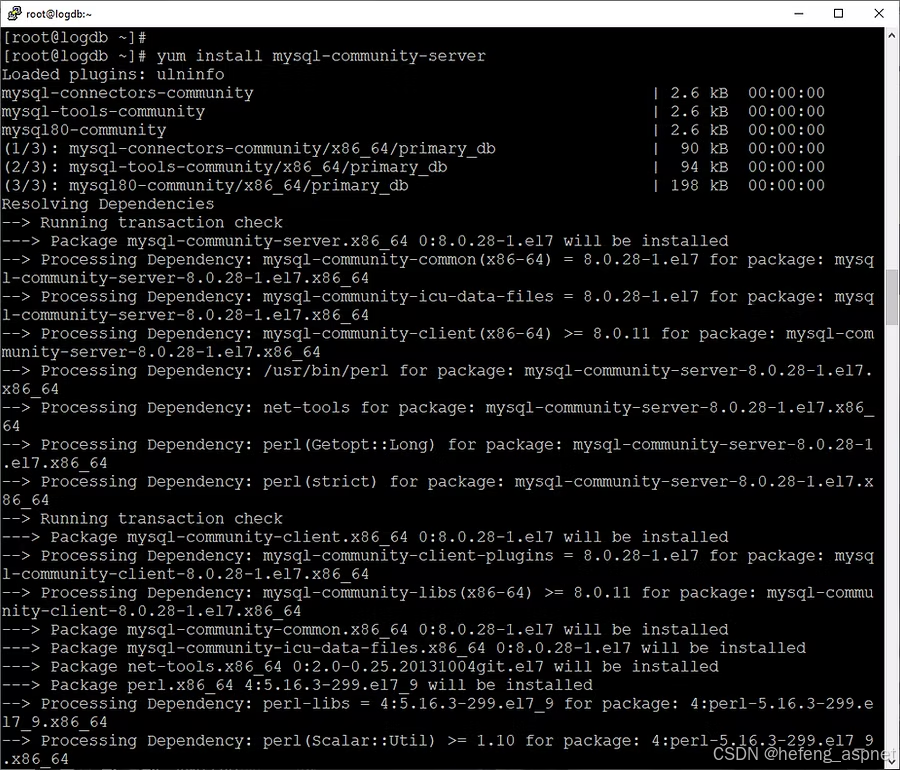The image size is (900, 770).
Task: Click the 'perl(Scalar::Util) >= 1.10' dependency line
Action: tap(437, 750)
